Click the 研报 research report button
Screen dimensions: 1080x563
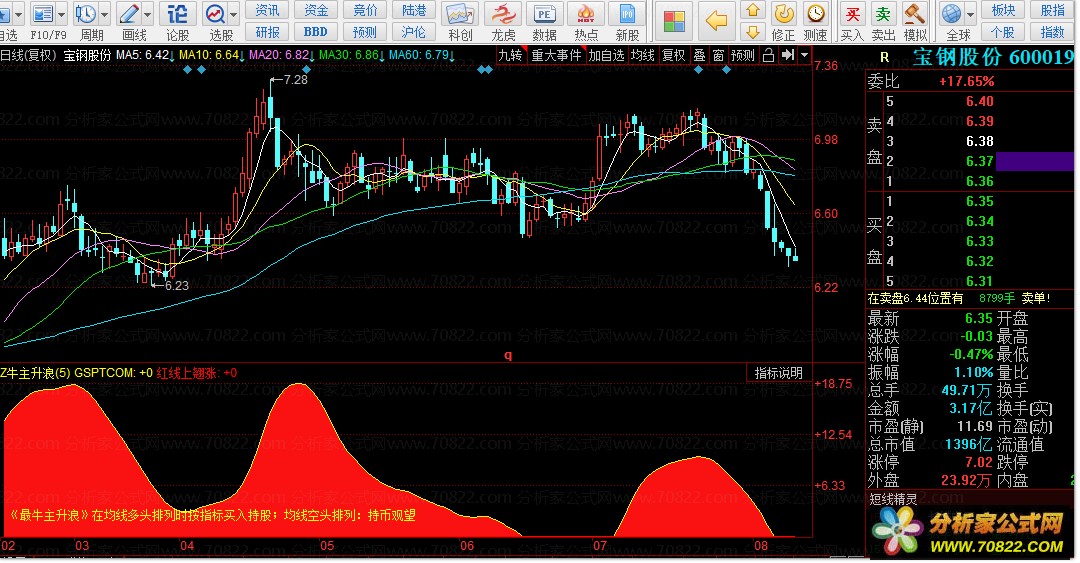267,32
